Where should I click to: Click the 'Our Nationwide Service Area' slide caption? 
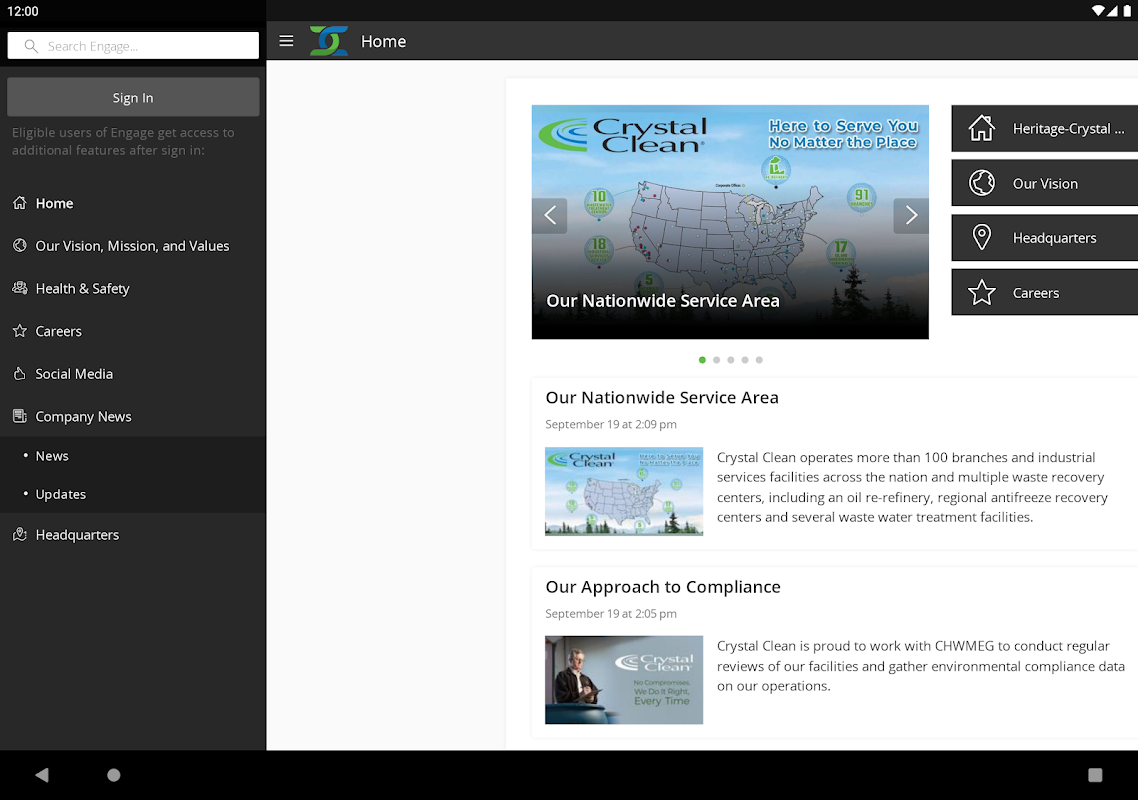(663, 301)
